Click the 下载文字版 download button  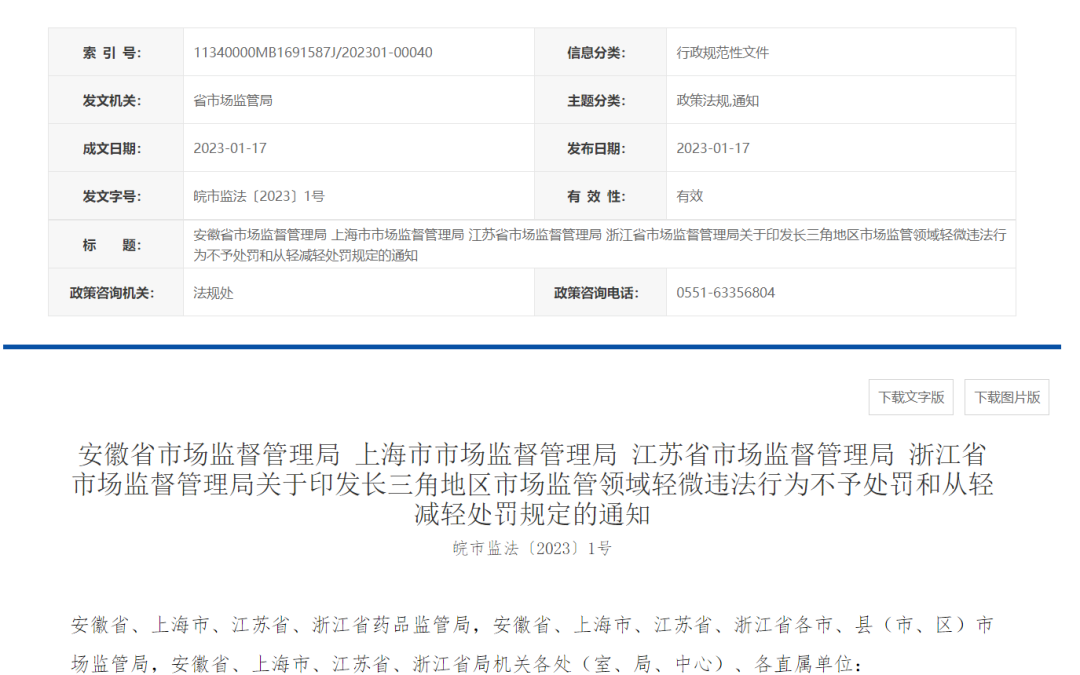909,396
